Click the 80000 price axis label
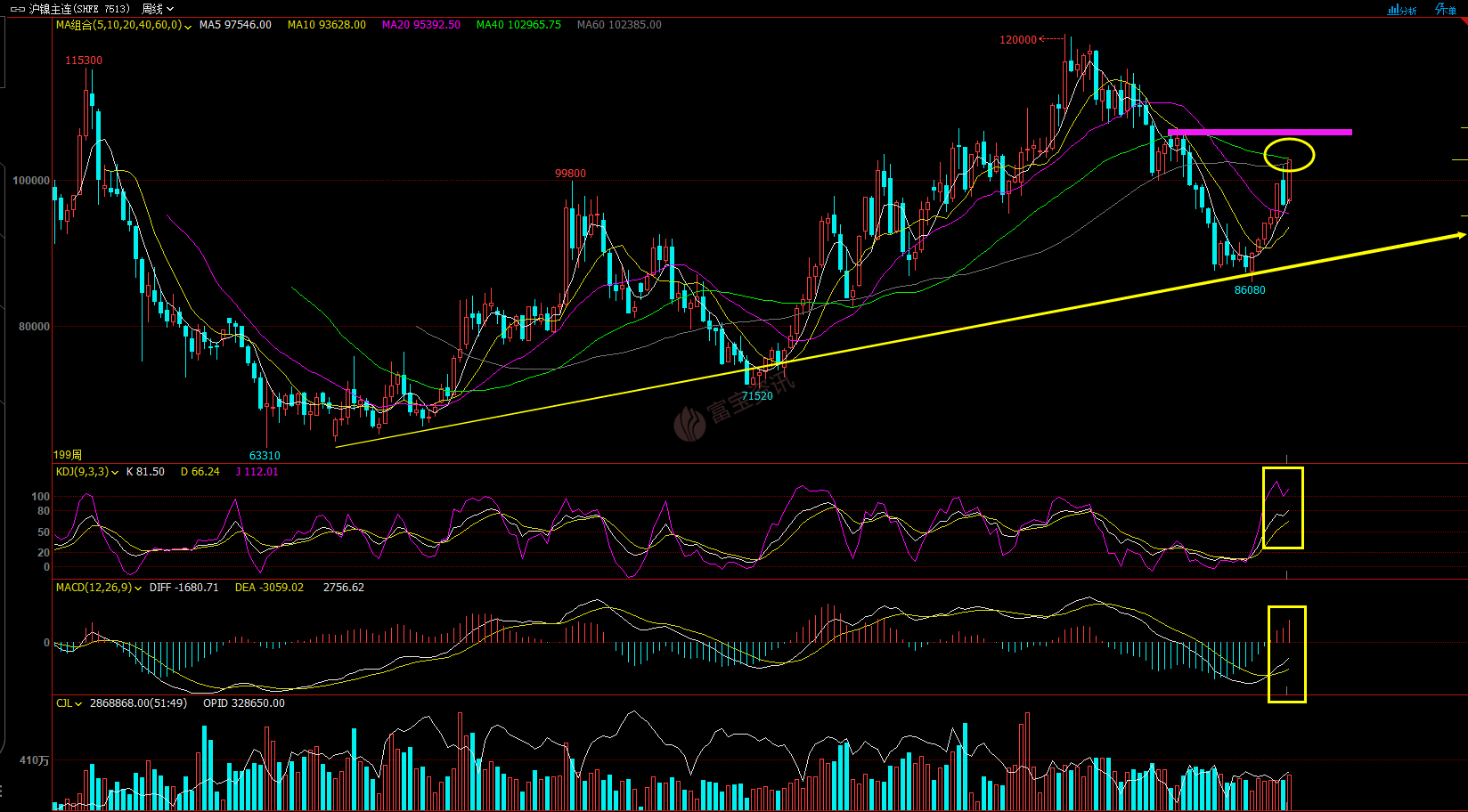The height and width of the screenshot is (812, 1468). [x=34, y=327]
